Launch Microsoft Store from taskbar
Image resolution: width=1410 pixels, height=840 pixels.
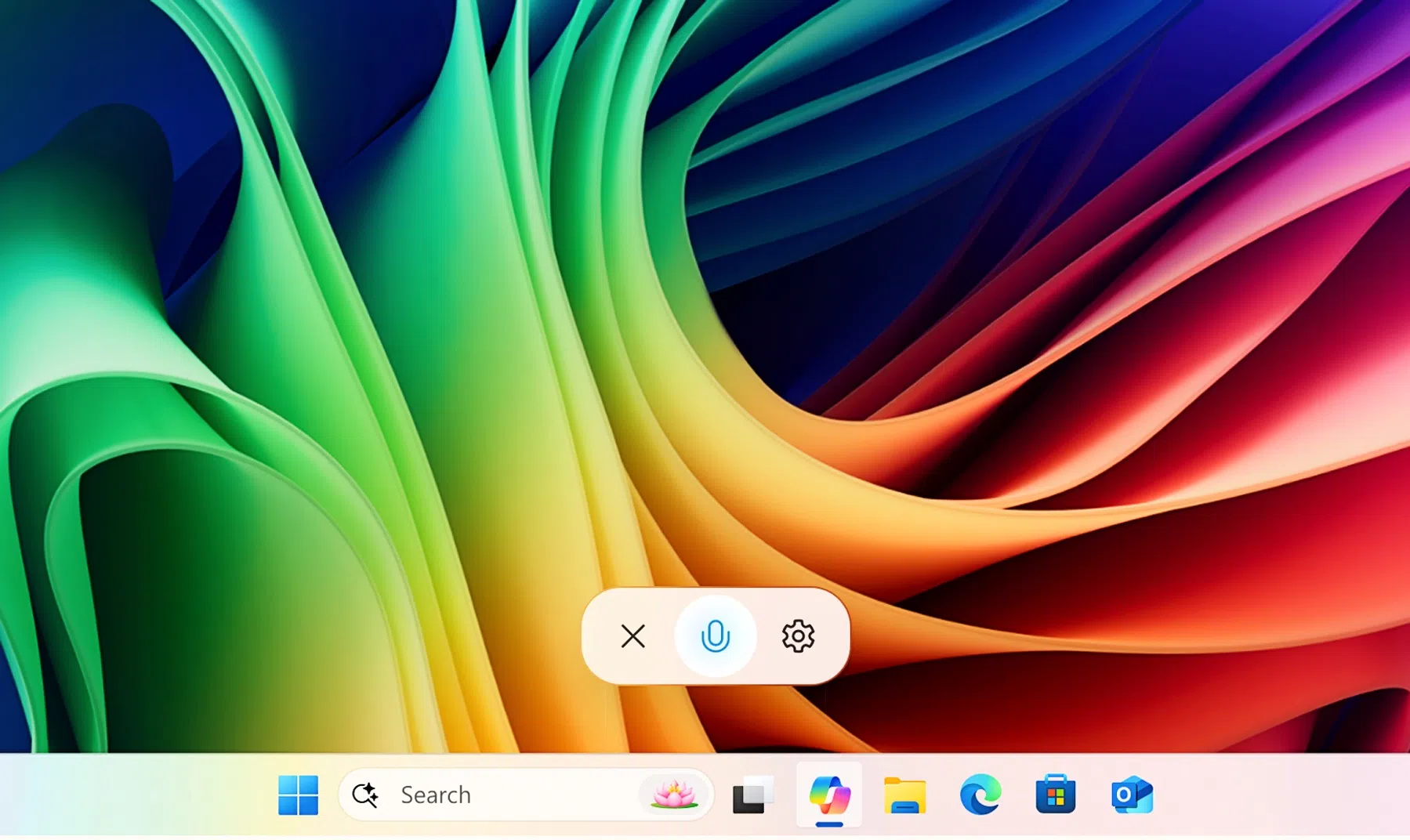[1055, 795]
